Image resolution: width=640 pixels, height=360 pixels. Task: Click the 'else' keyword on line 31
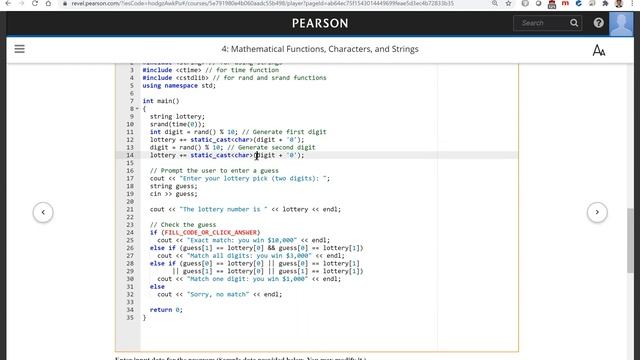coord(157,287)
